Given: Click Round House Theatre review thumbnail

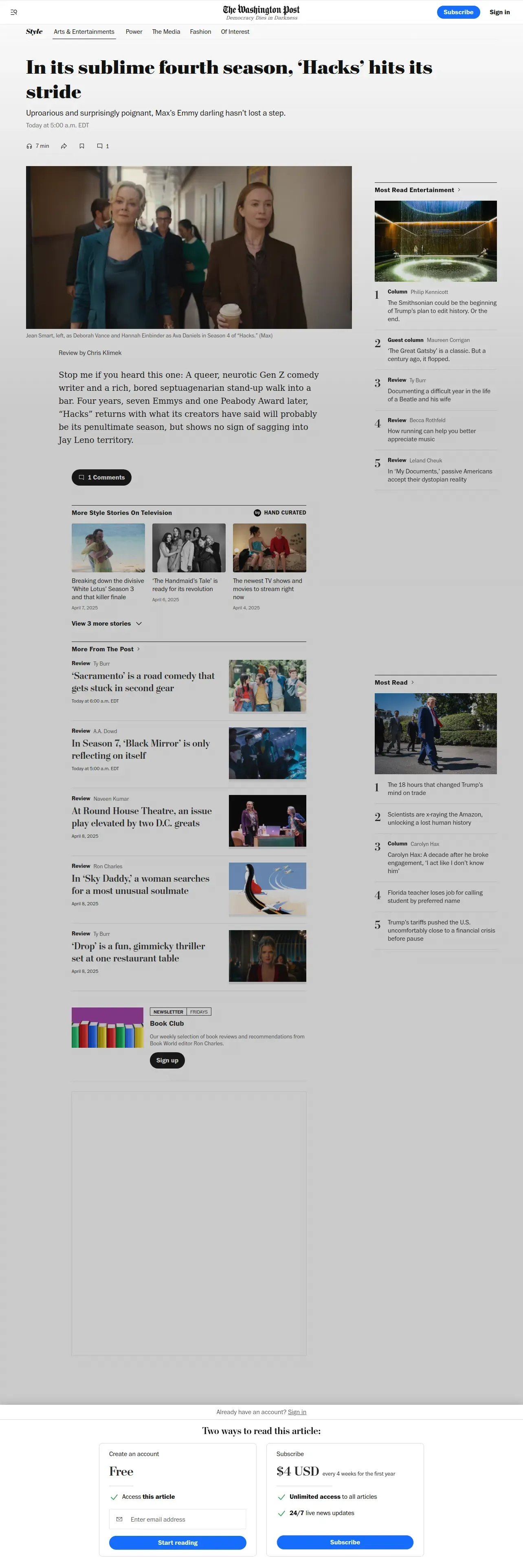Looking at the screenshot, I should (267, 821).
